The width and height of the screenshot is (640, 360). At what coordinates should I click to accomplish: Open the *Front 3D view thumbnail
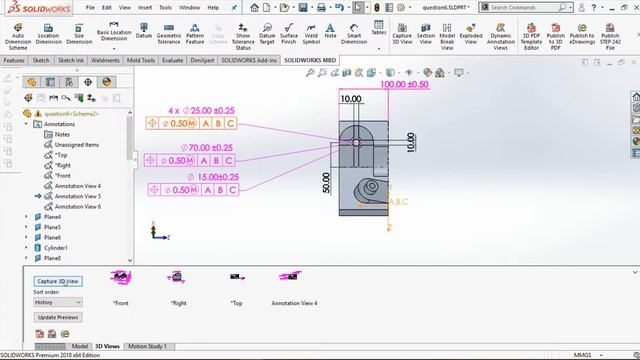[x=121, y=278]
